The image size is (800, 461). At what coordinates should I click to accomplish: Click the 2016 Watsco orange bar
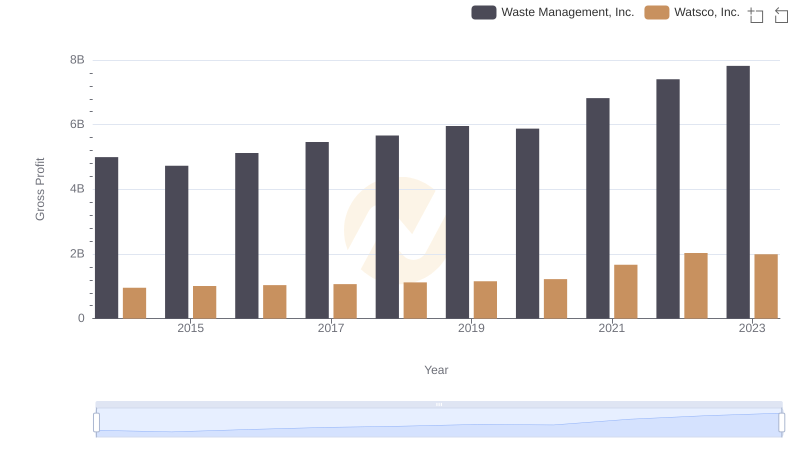(275, 302)
